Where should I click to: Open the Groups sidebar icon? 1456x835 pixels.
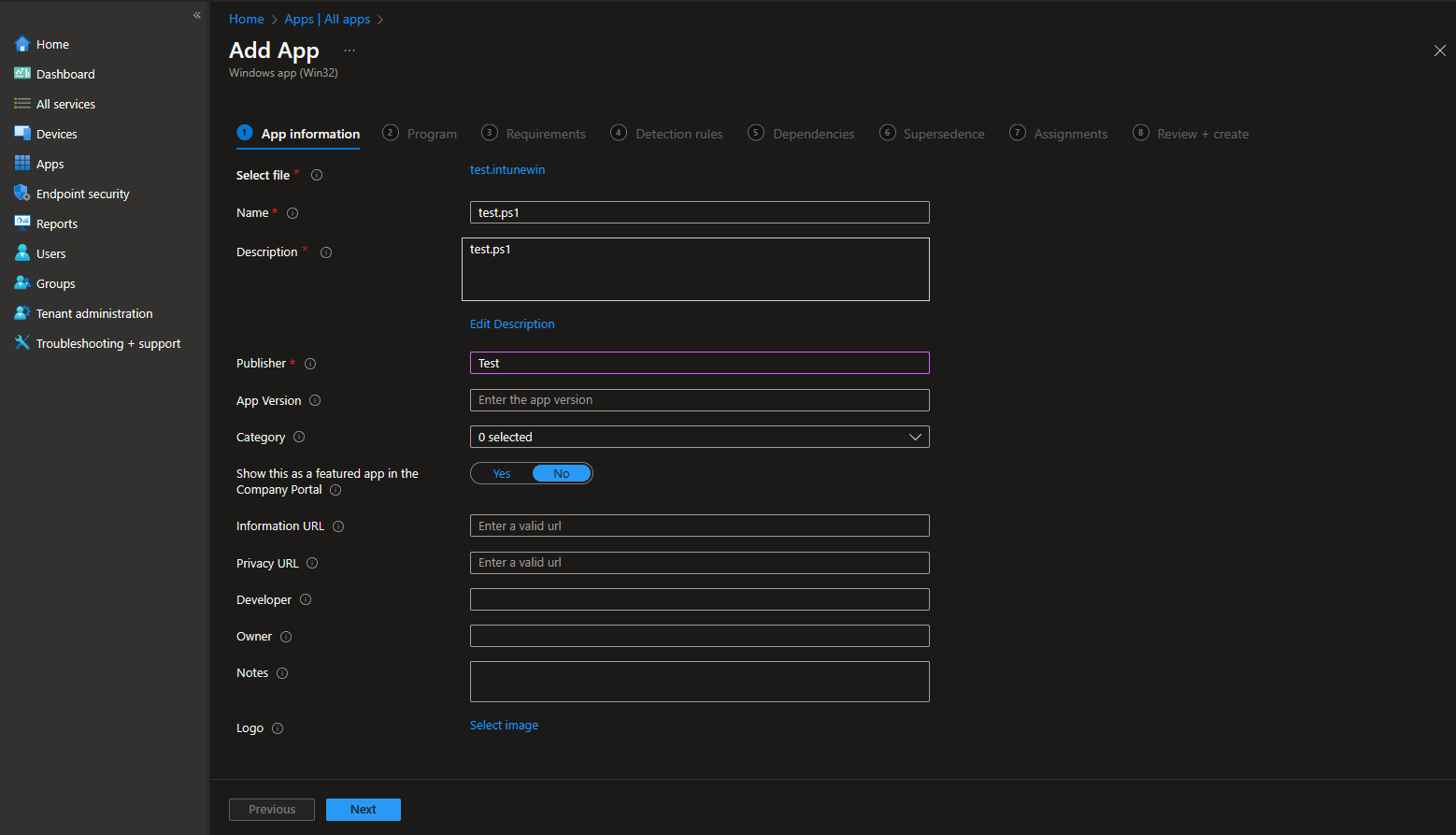click(22, 283)
